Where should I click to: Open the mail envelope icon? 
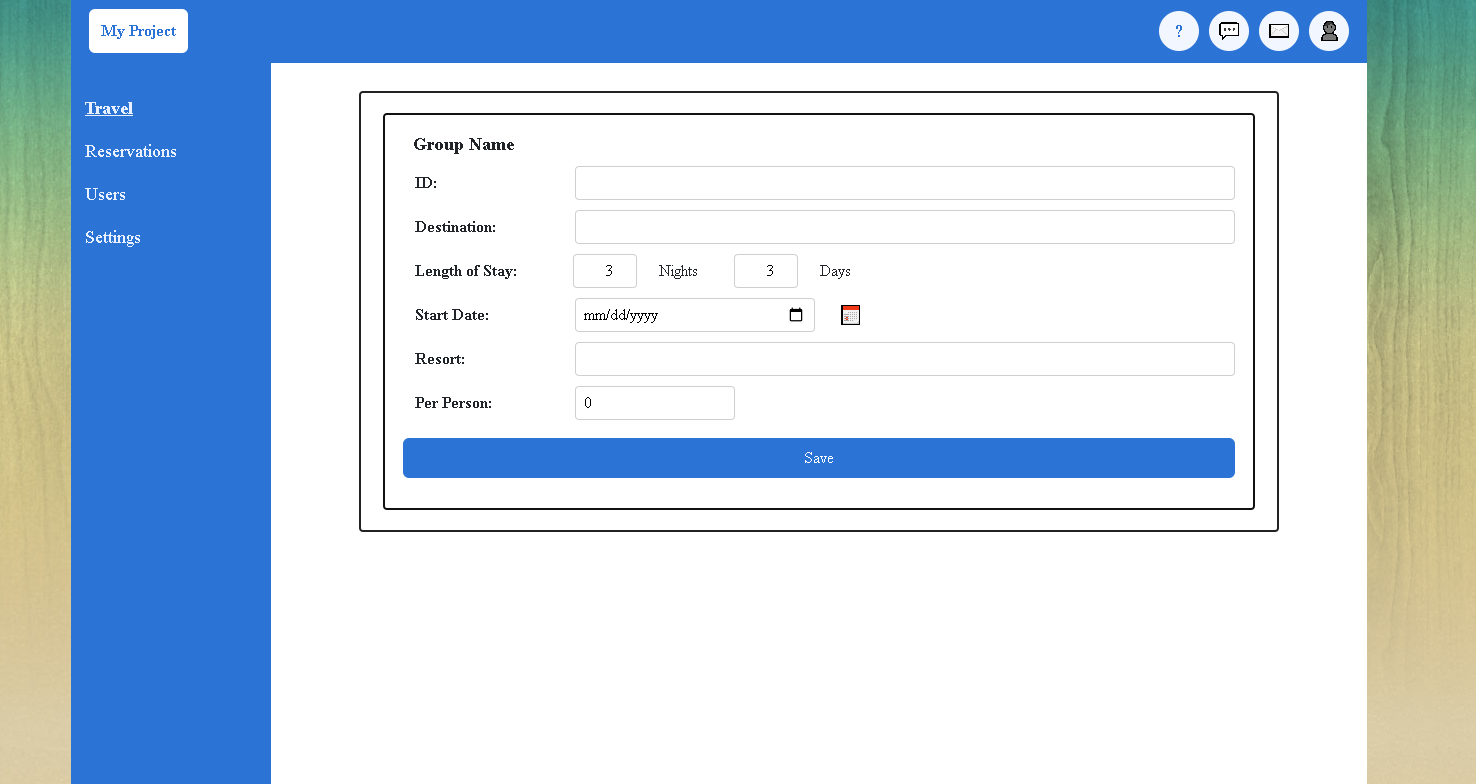(x=1279, y=31)
